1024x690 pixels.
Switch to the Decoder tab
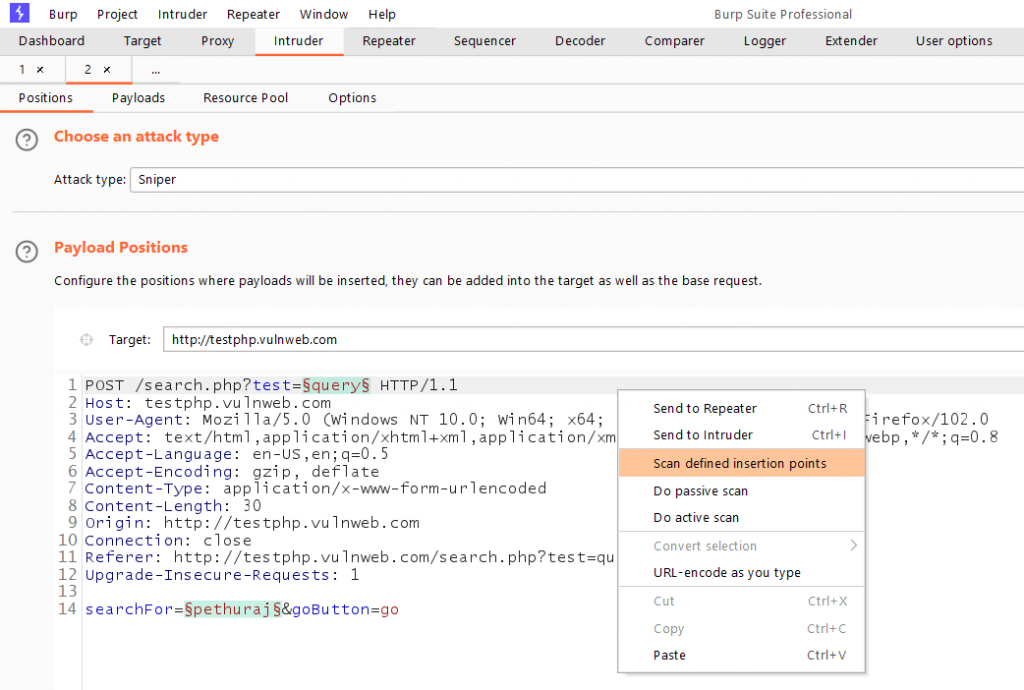click(x=580, y=41)
